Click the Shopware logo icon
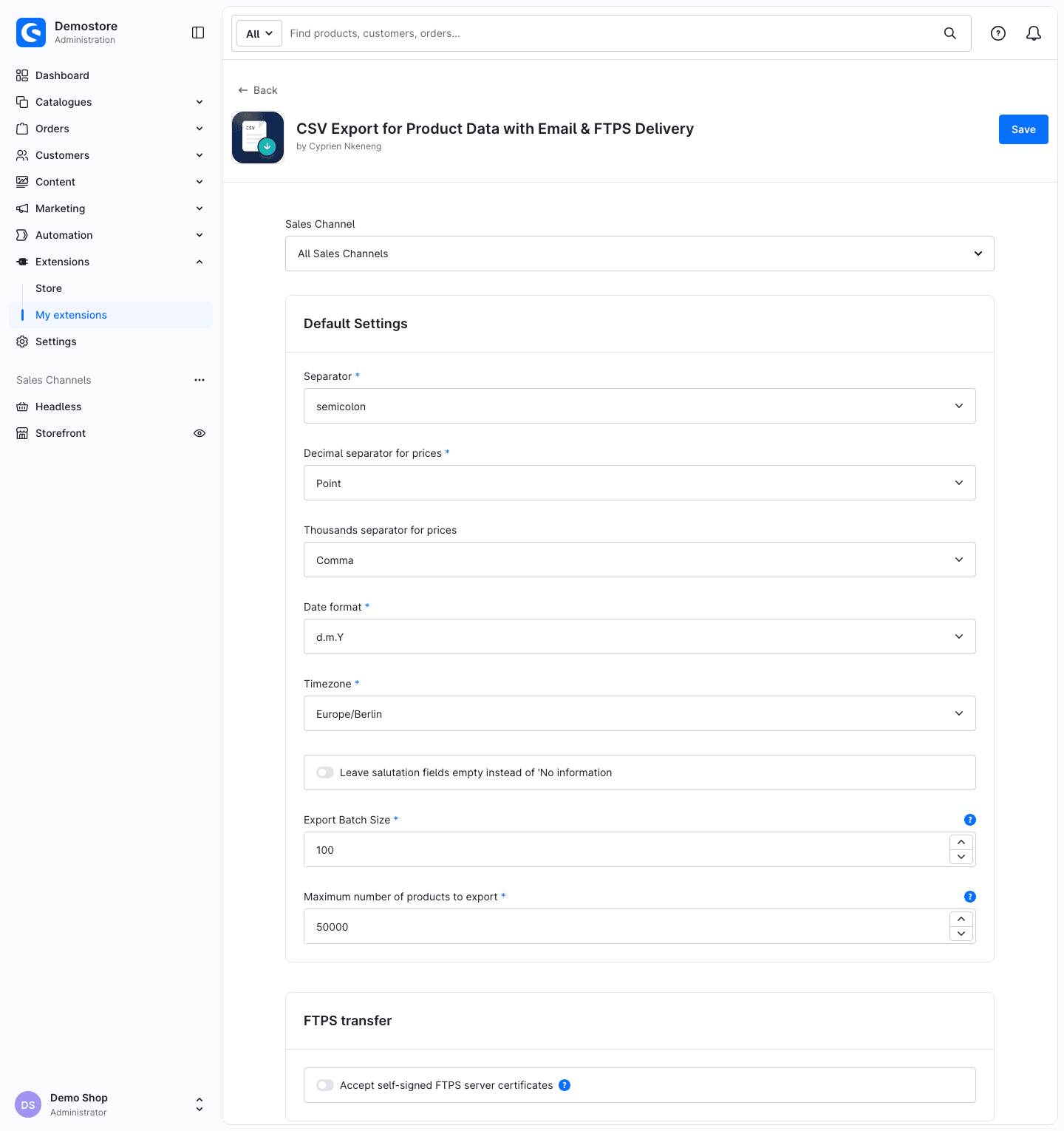1064x1131 pixels. coord(31,33)
